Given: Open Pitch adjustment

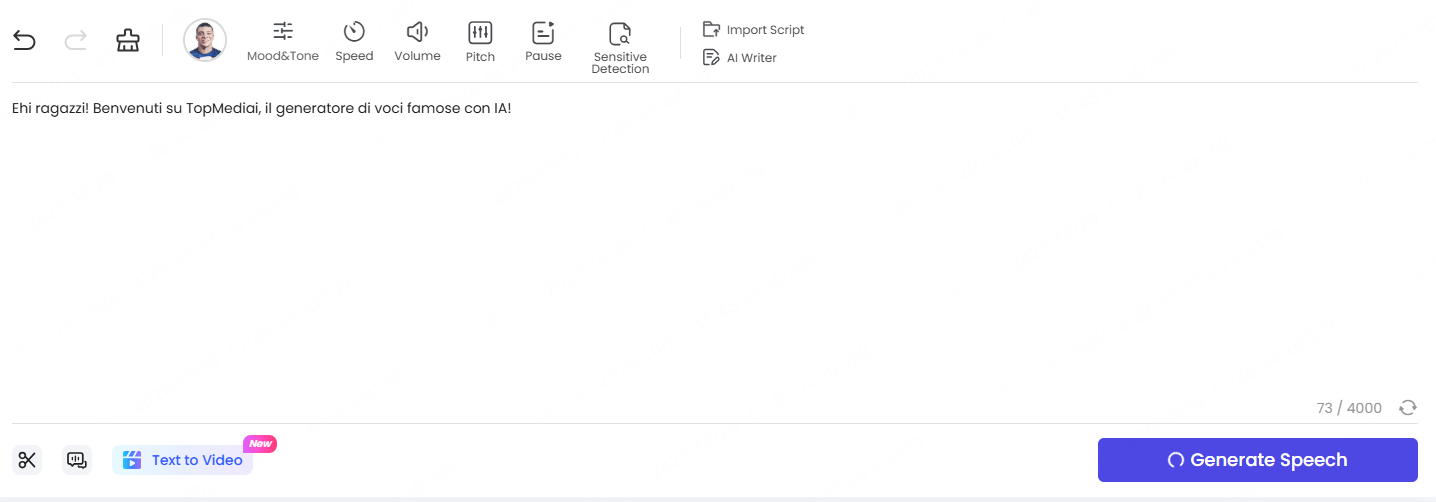Looking at the screenshot, I should click(480, 42).
